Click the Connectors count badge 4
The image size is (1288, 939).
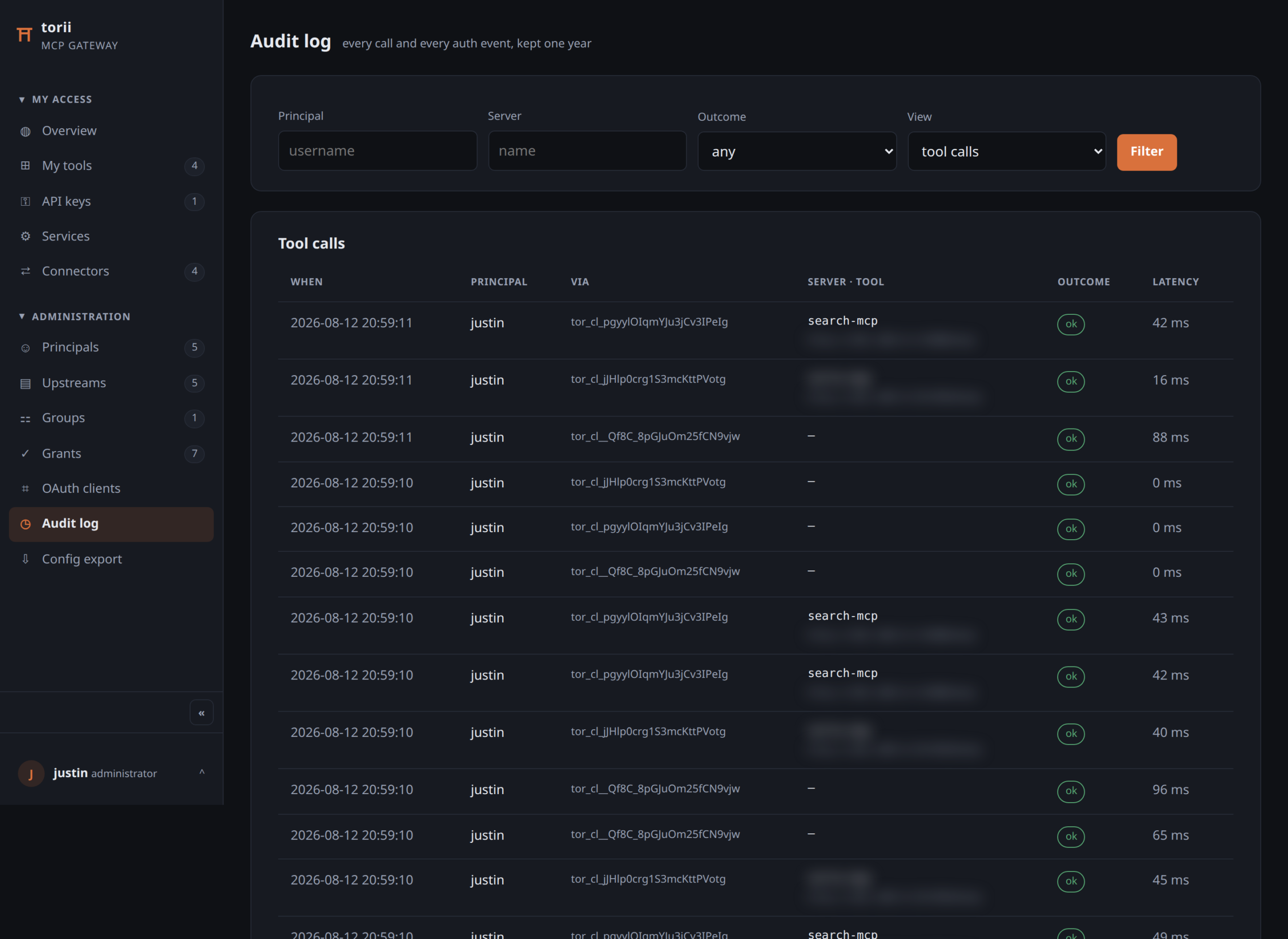coord(195,271)
